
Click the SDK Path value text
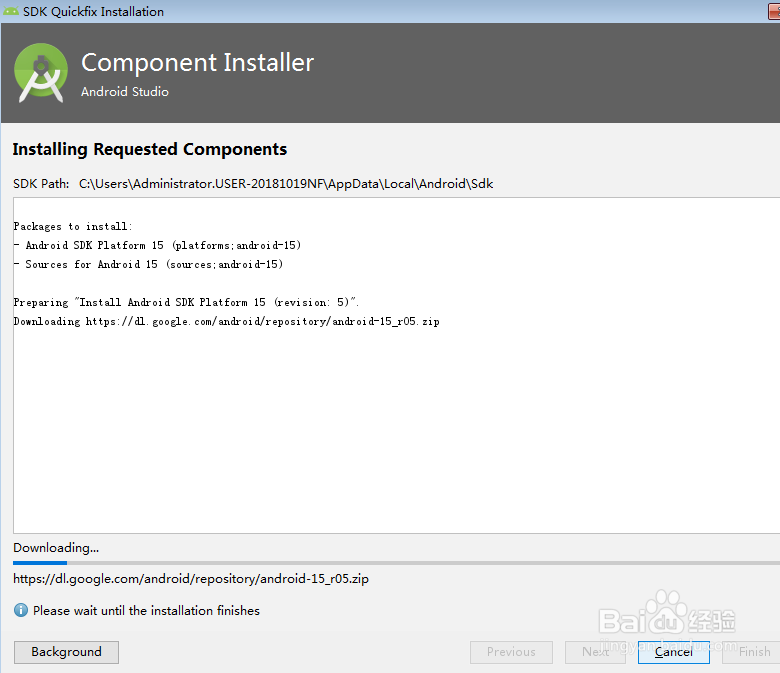click(286, 184)
